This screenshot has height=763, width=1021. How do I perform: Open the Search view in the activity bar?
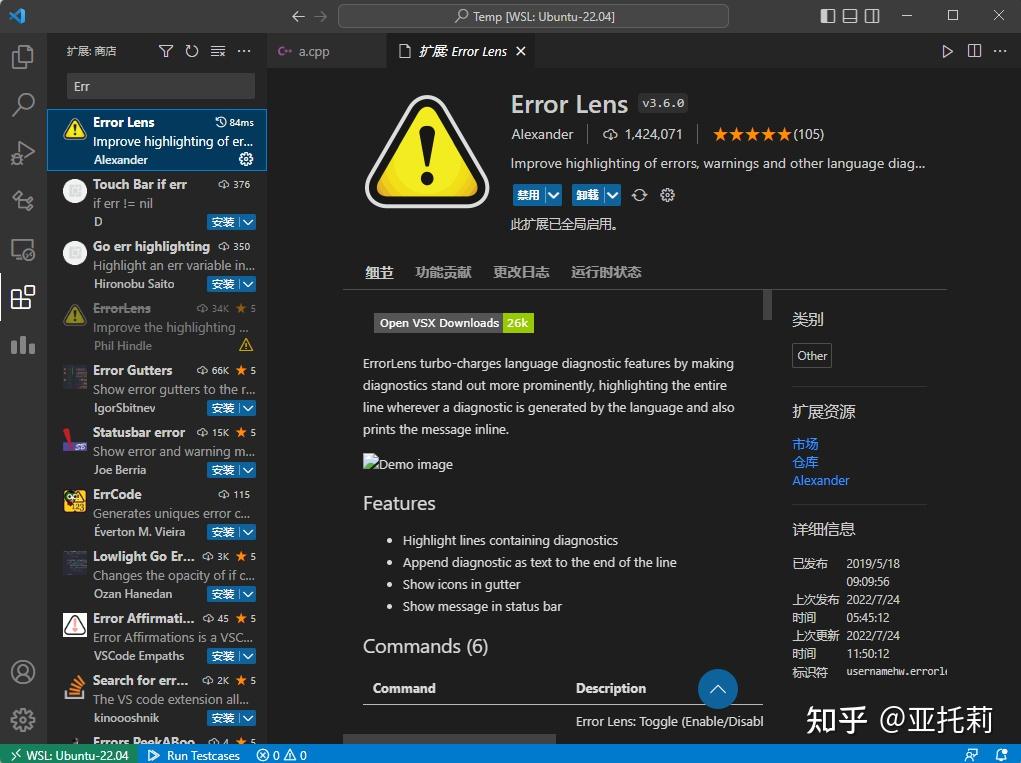click(x=22, y=104)
